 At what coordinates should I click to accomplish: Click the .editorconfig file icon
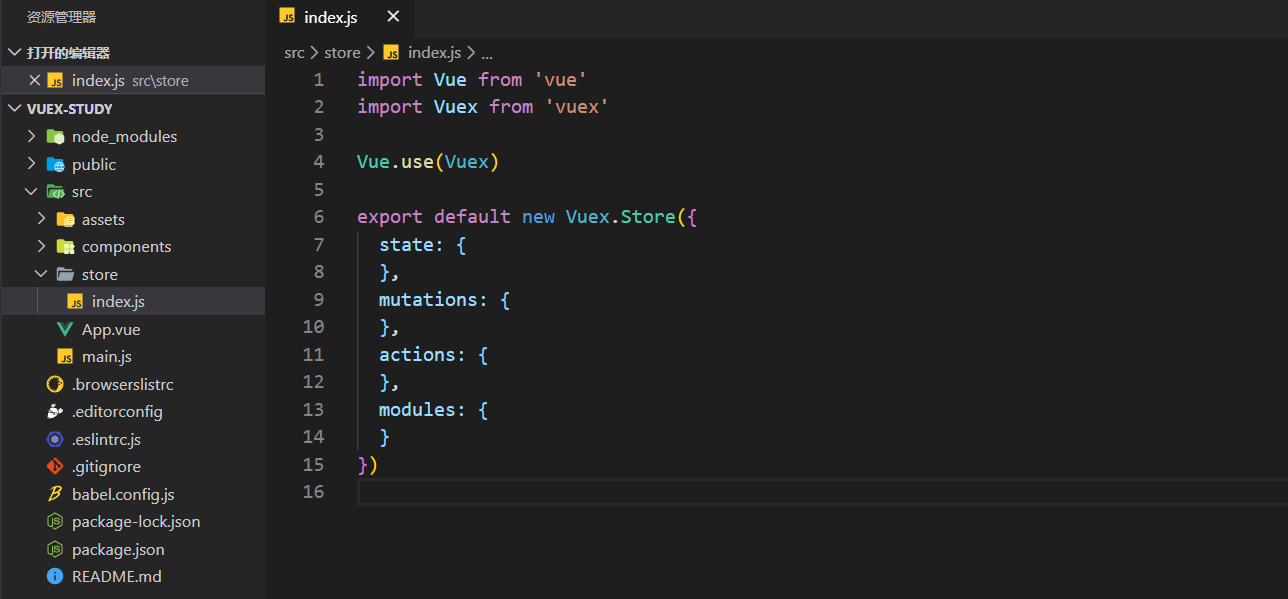55,412
